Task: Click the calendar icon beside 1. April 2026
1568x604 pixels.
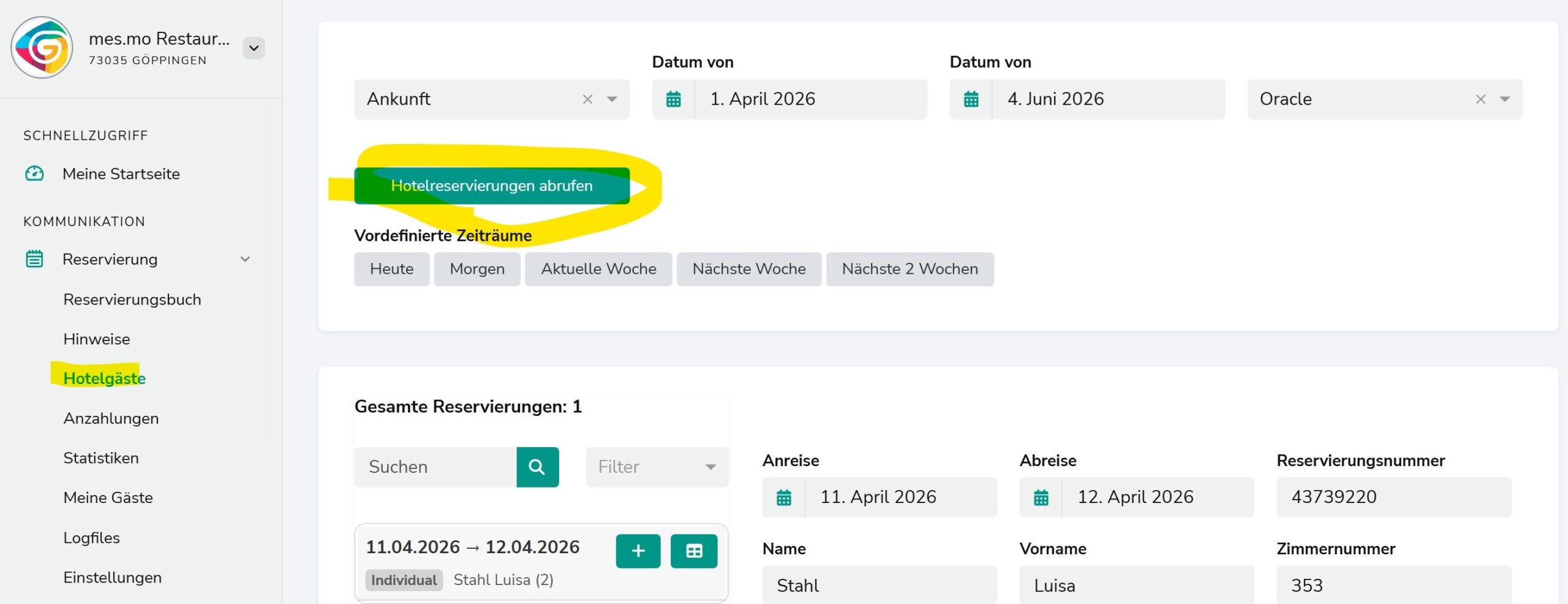Action: click(673, 99)
